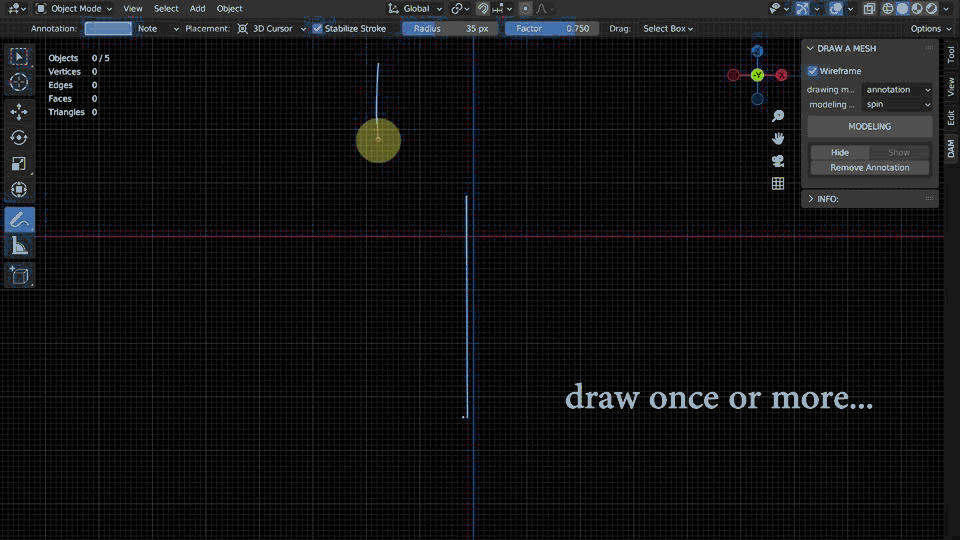The height and width of the screenshot is (540, 960).
Task: Select the Annotate tool
Action: 19,220
